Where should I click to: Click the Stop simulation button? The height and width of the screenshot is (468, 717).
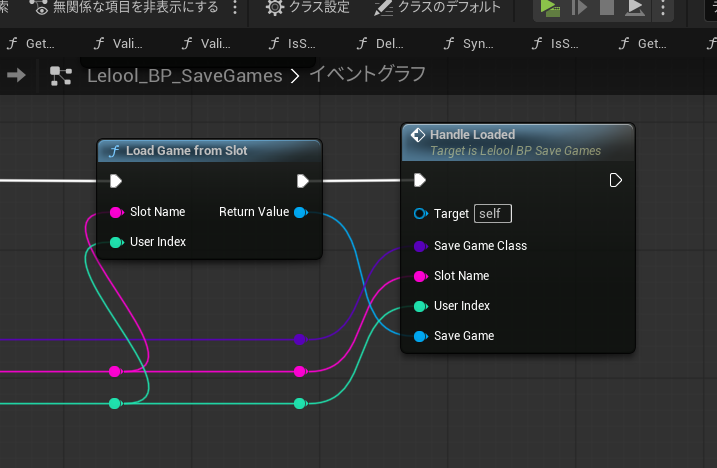point(607,7)
